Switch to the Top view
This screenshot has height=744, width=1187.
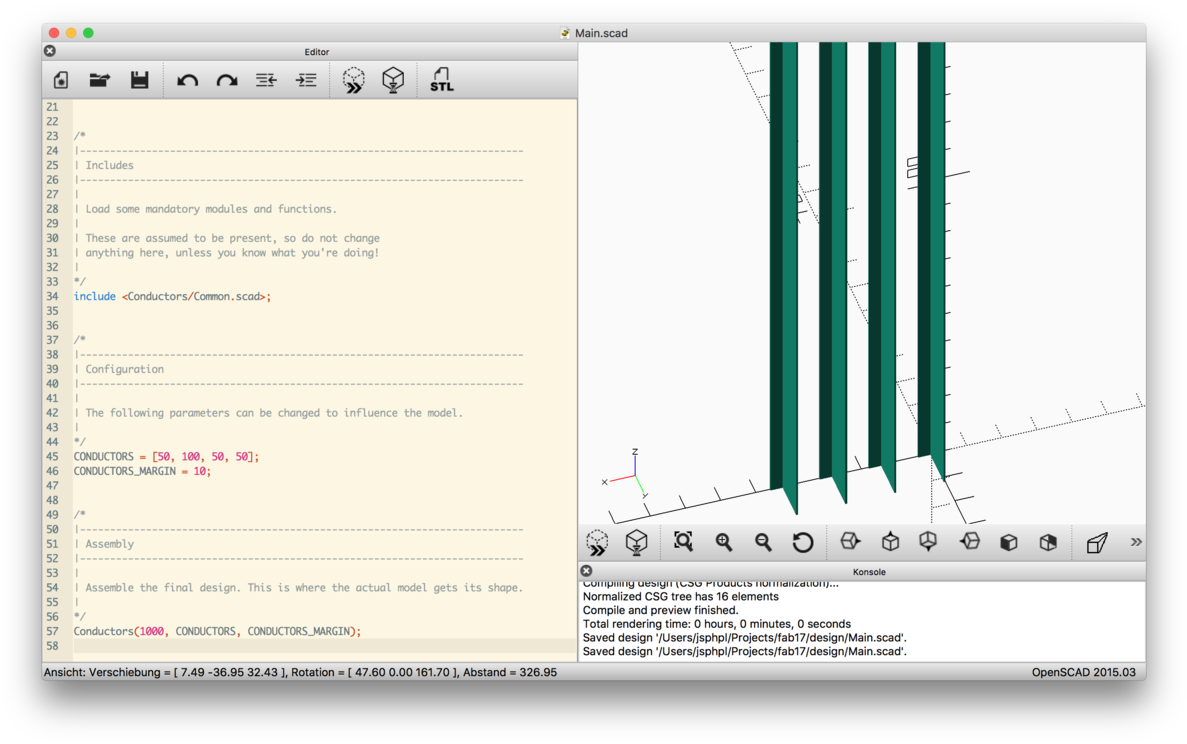click(x=890, y=542)
